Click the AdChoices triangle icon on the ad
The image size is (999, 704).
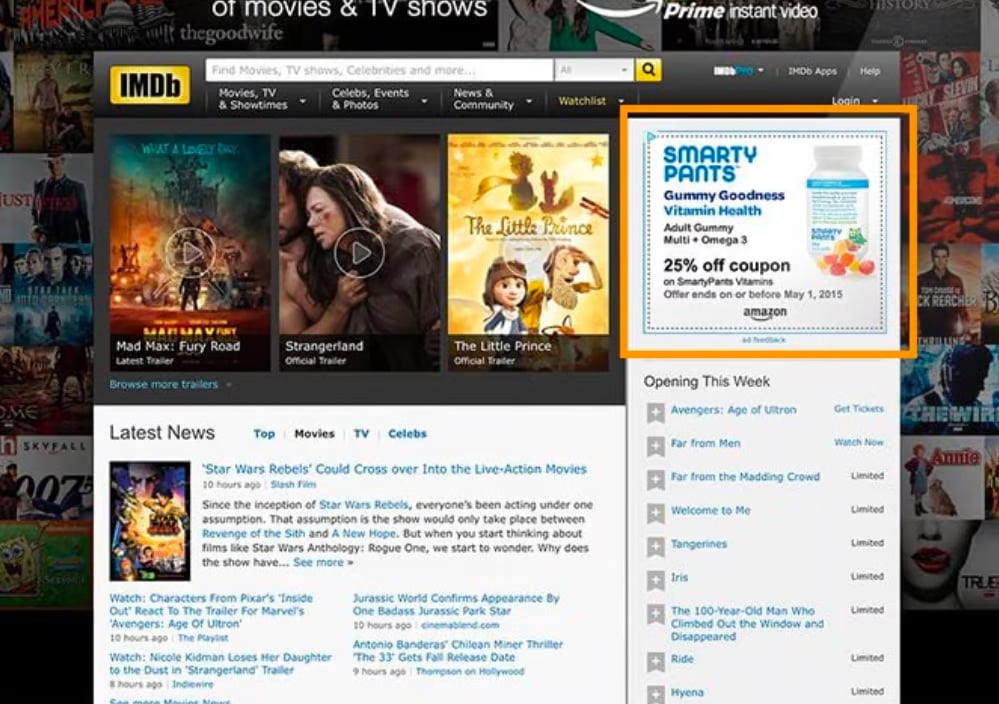coord(650,136)
